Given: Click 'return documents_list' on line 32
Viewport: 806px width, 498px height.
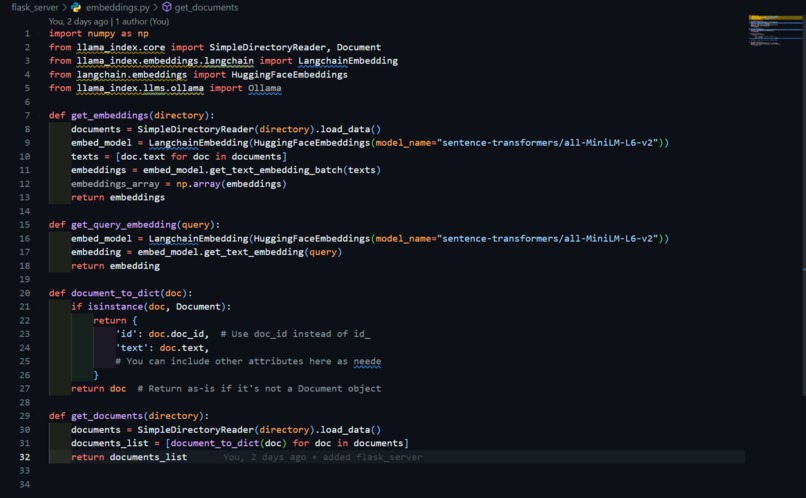Looking at the screenshot, I should (129, 457).
